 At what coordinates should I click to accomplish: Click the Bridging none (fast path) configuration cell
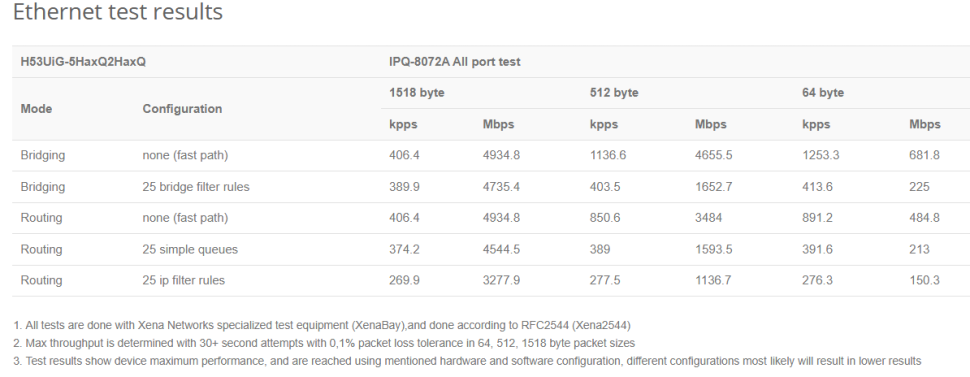pos(185,155)
